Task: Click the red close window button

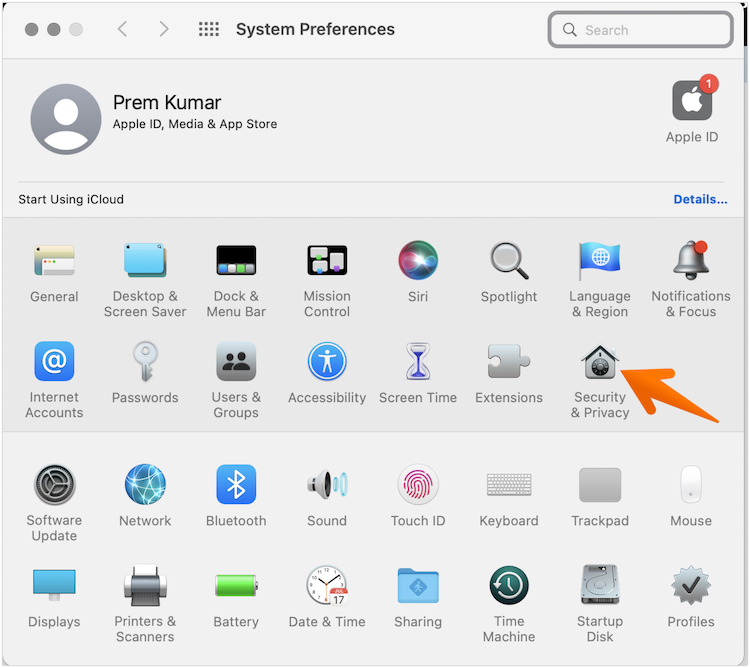Action: (x=32, y=30)
